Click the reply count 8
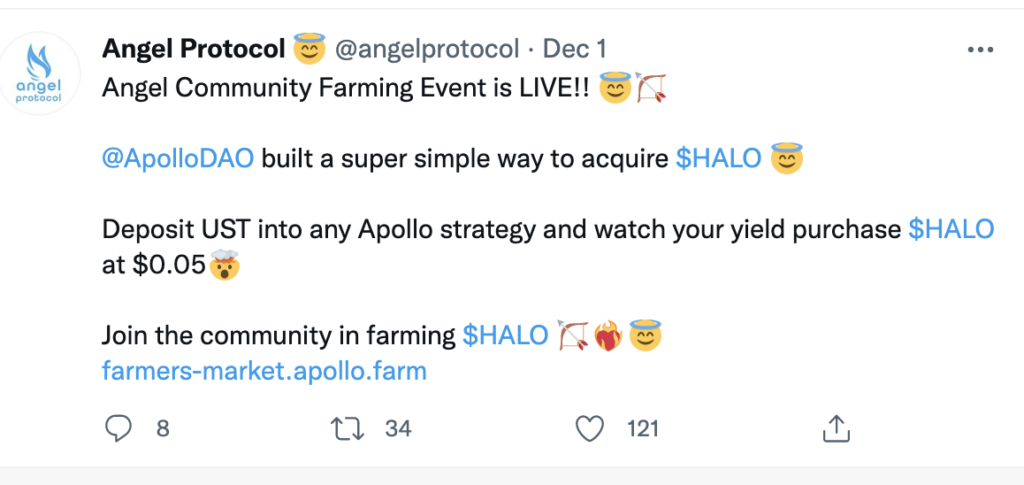The width and height of the screenshot is (1024, 485). (x=162, y=429)
